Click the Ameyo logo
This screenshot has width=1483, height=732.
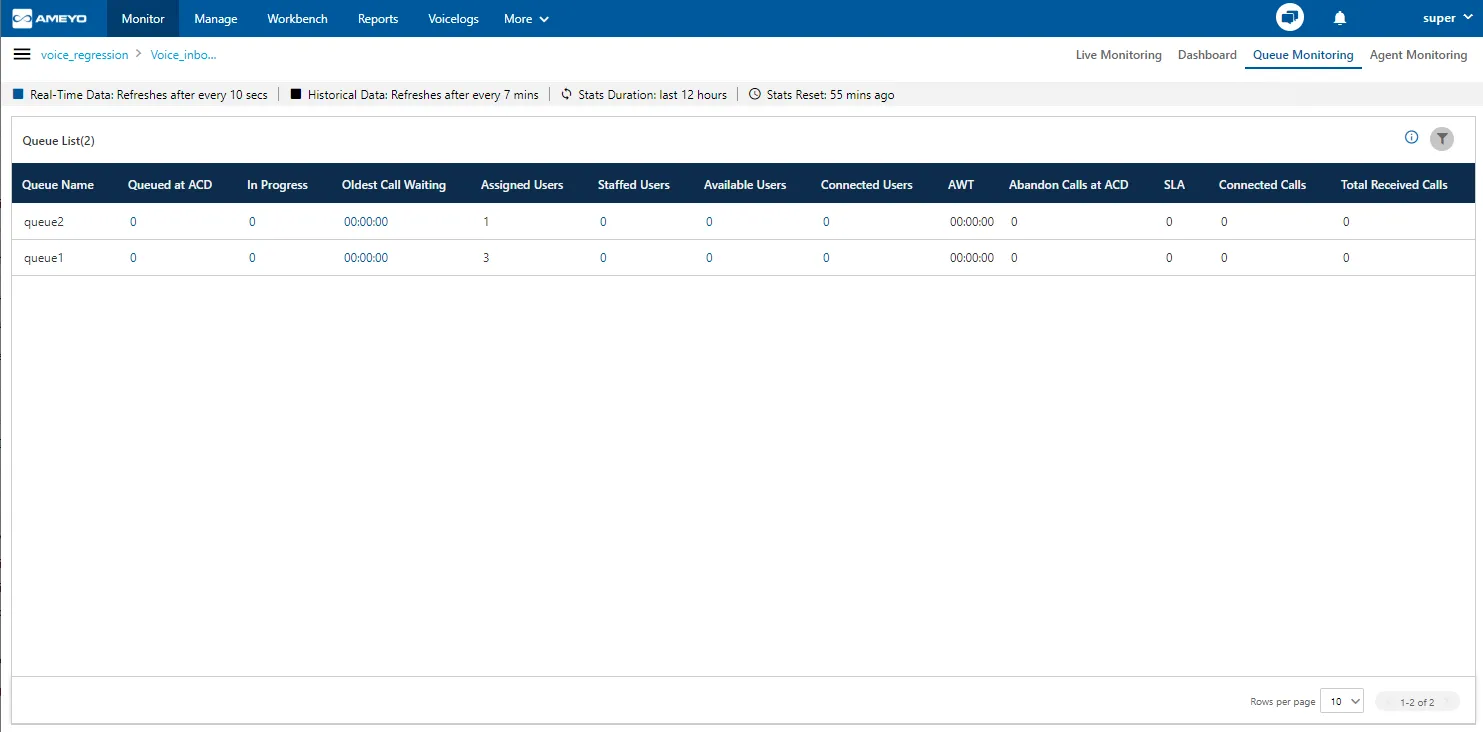coord(49,18)
